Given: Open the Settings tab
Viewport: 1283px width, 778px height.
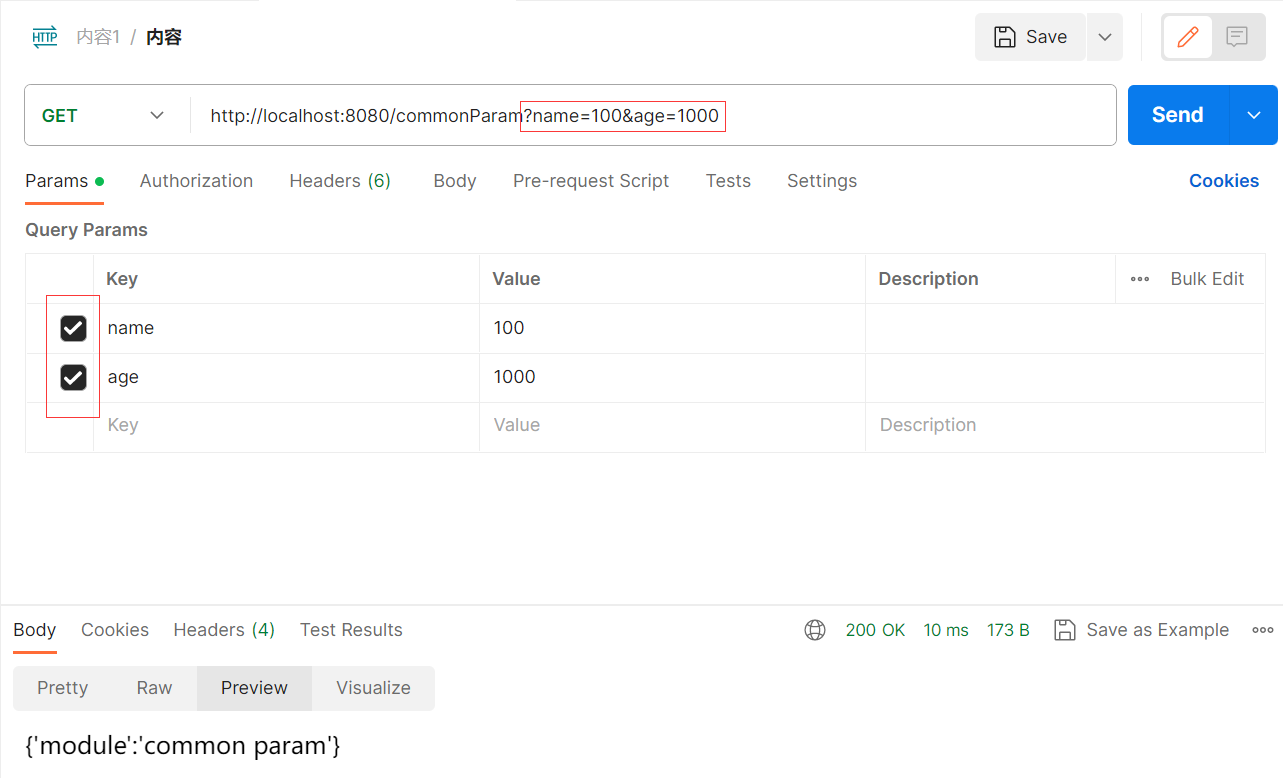Looking at the screenshot, I should [x=822, y=181].
